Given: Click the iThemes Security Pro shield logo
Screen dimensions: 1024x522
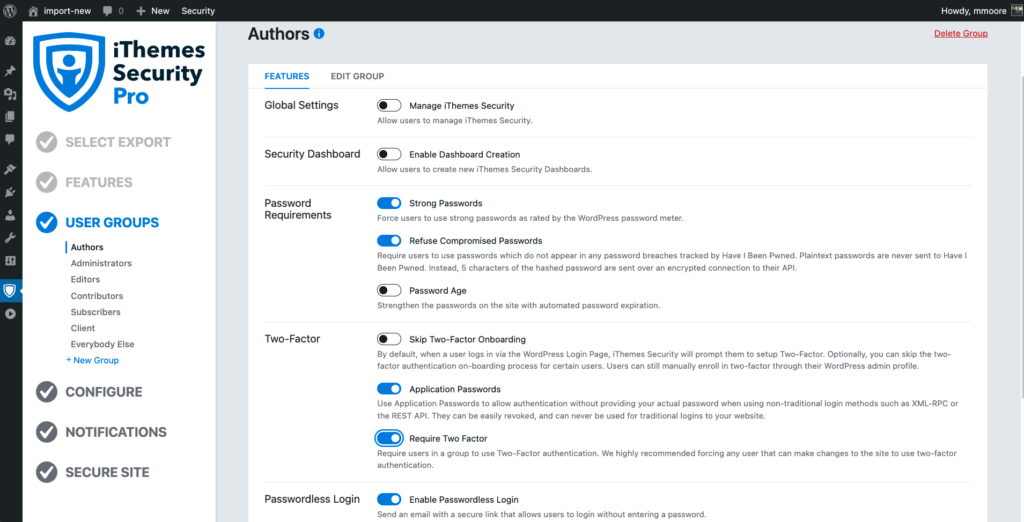Looking at the screenshot, I should coord(69,72).
